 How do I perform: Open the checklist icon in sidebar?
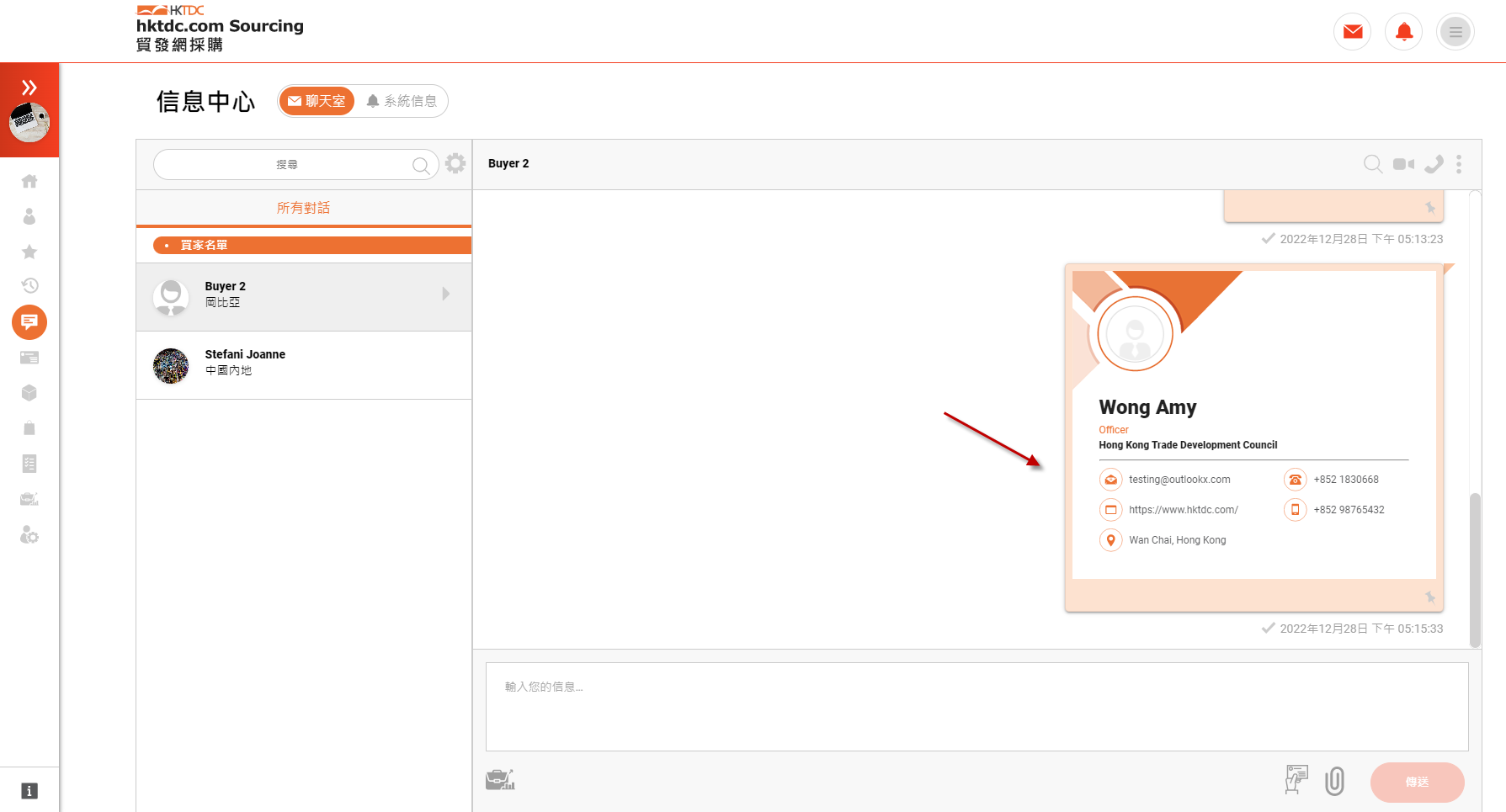click(x=29, y=464)
